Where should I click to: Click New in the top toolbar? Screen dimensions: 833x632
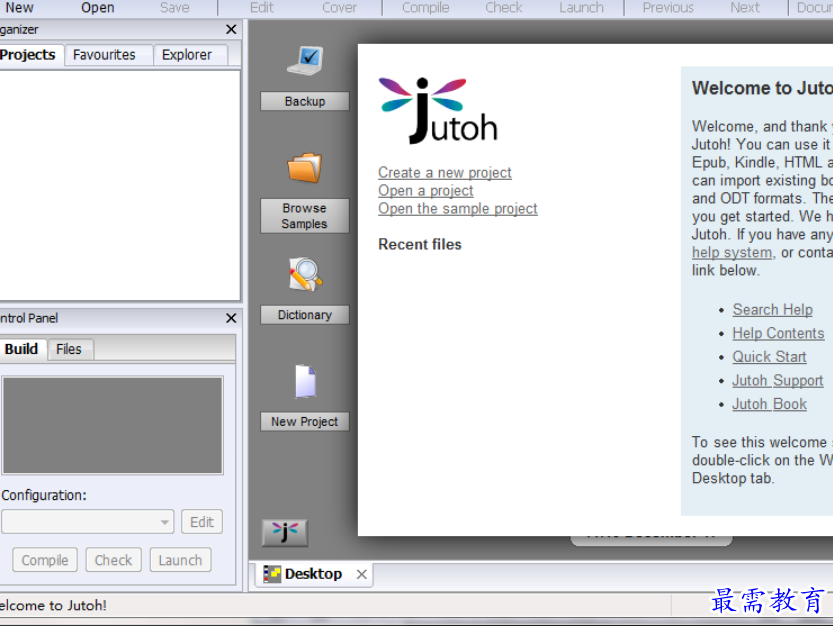click(19, 8)
